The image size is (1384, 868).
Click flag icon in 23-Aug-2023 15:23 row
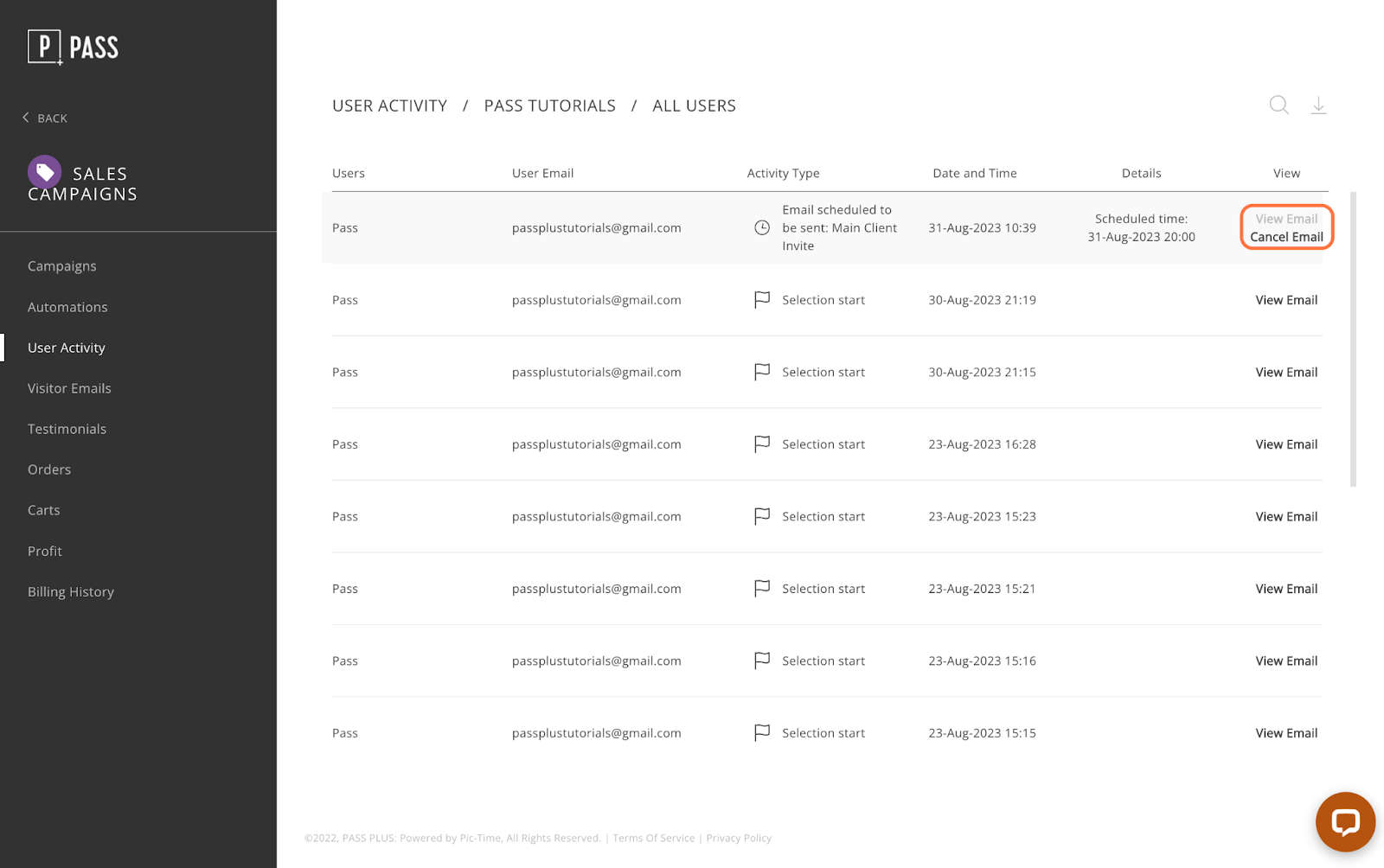tap(762, 516)
